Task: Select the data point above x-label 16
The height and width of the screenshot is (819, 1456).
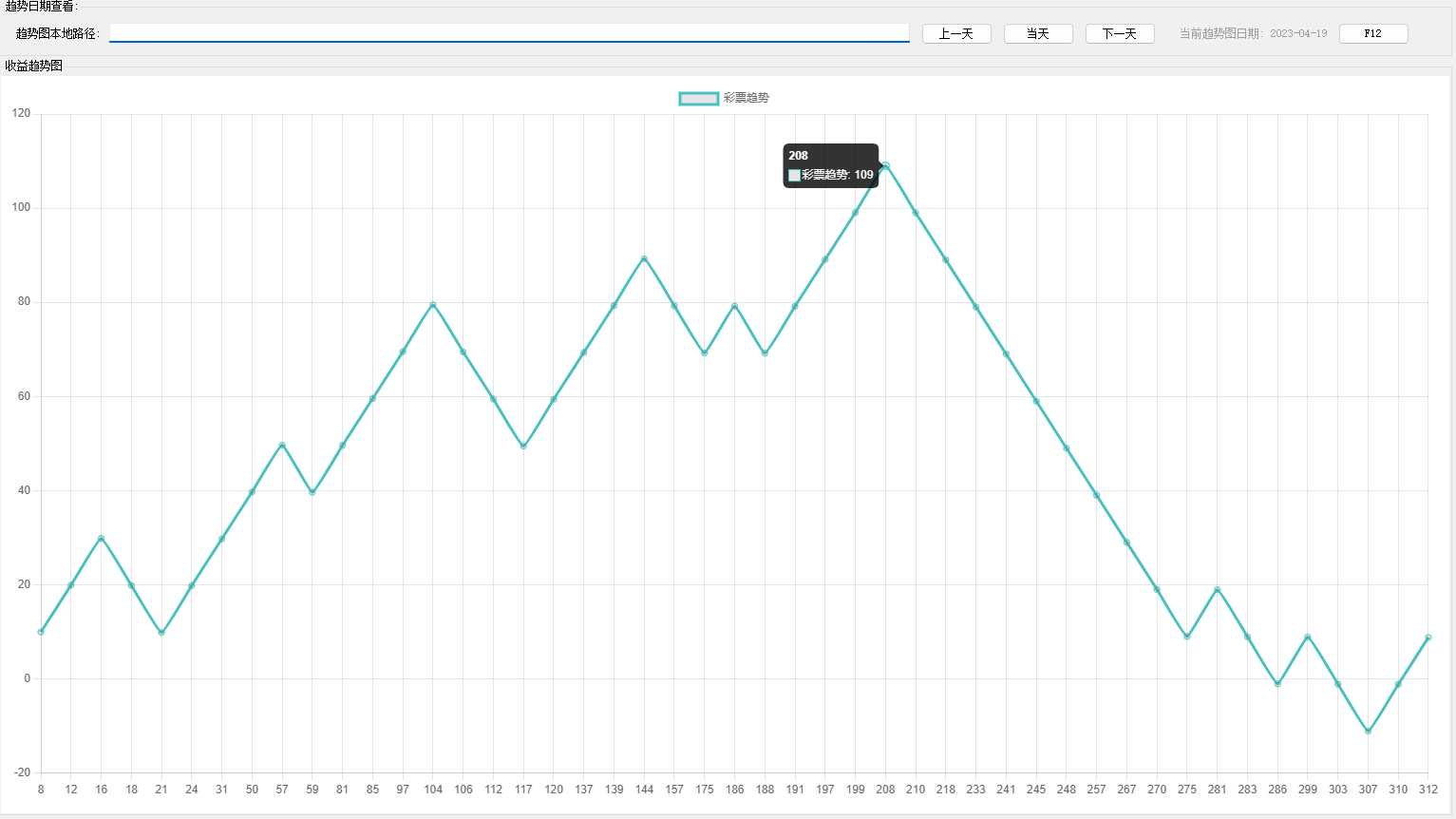Action: coord(101,539)
